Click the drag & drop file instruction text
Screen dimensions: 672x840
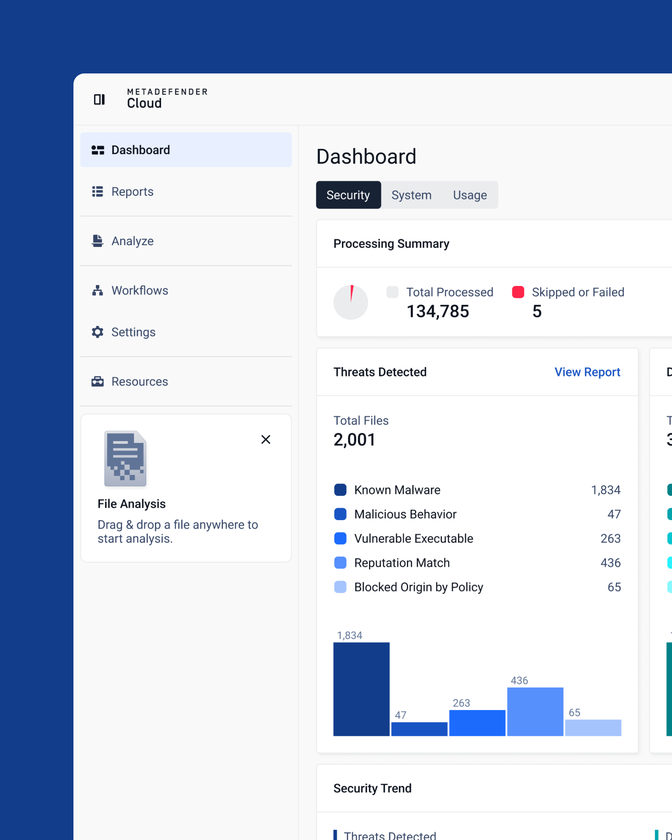(x=178, y=531)
